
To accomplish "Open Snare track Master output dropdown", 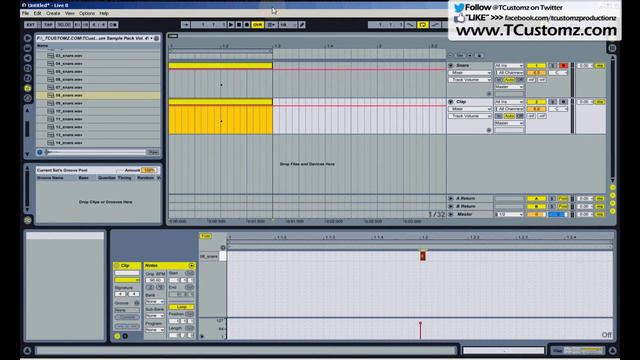I will pyautogui.click(x=509, y=87).
